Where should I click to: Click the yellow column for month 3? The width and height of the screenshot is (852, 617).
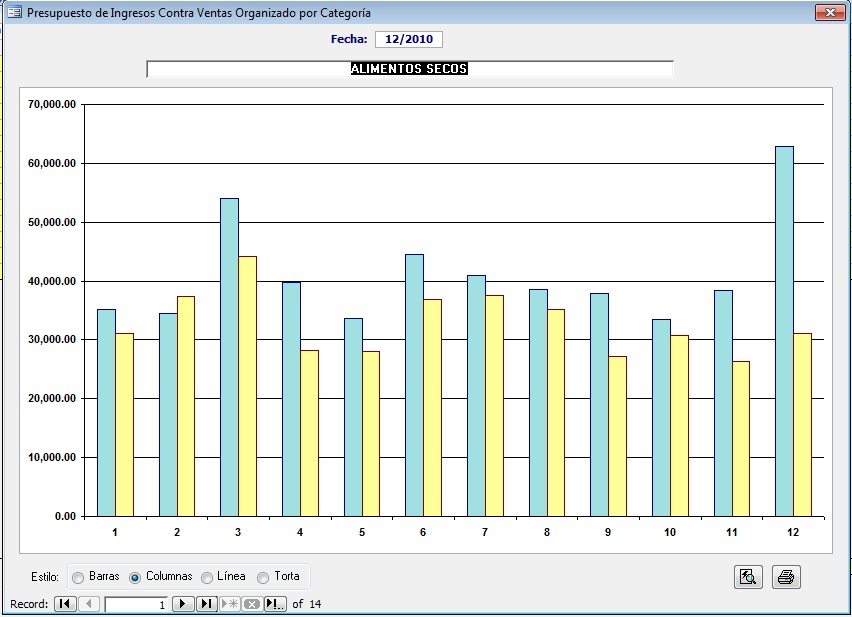pyautogui.click(x=247, y=386)
